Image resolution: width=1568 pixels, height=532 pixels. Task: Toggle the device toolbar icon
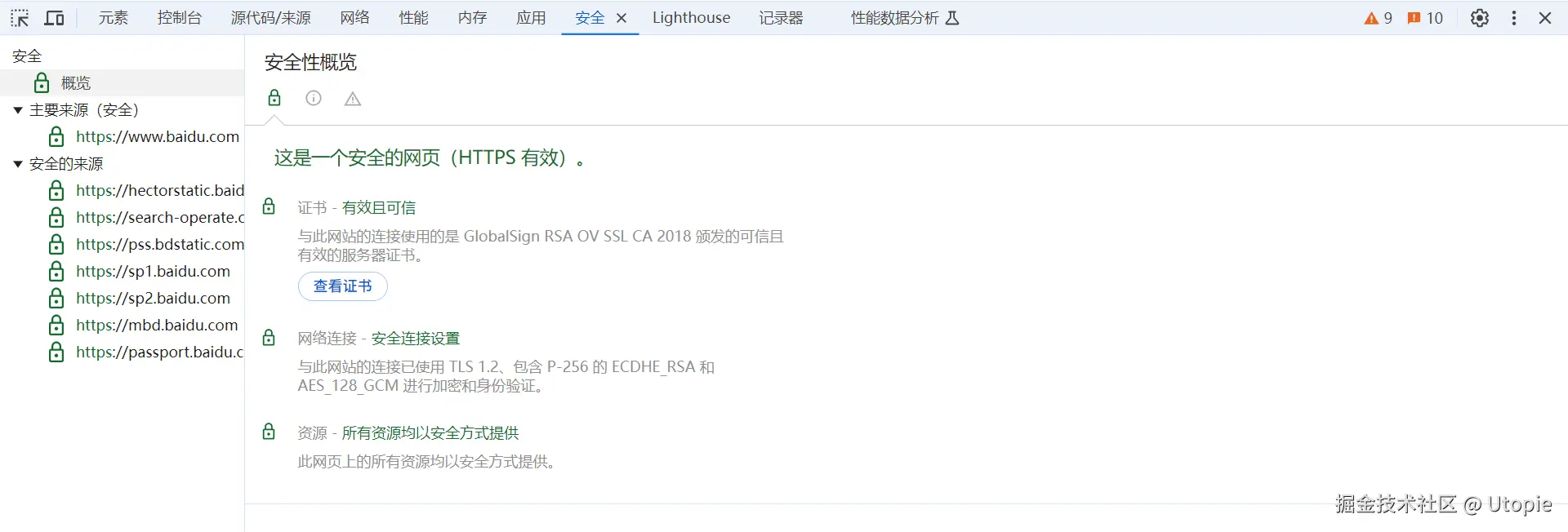[54, 18]
